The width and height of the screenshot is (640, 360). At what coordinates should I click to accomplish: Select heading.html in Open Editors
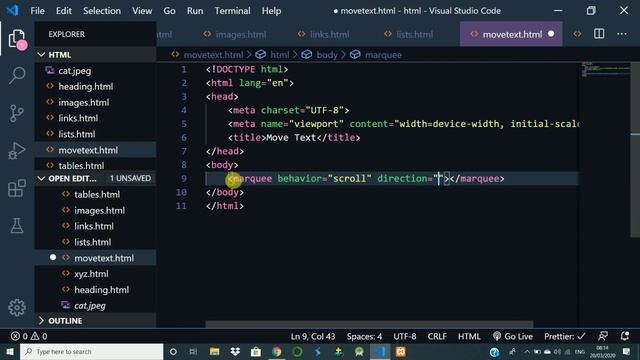pos(102,290)
